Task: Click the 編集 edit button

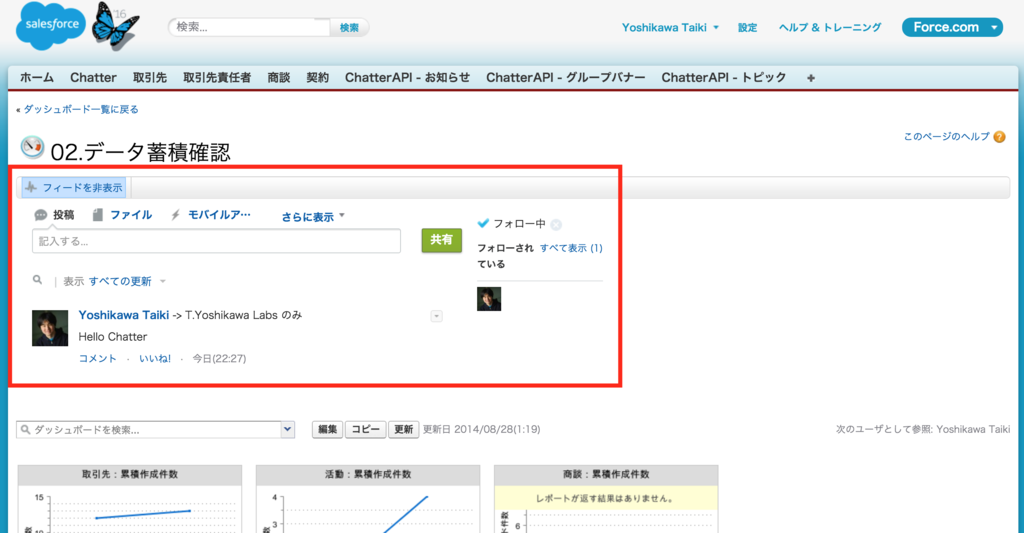Action: coord(327,429)
